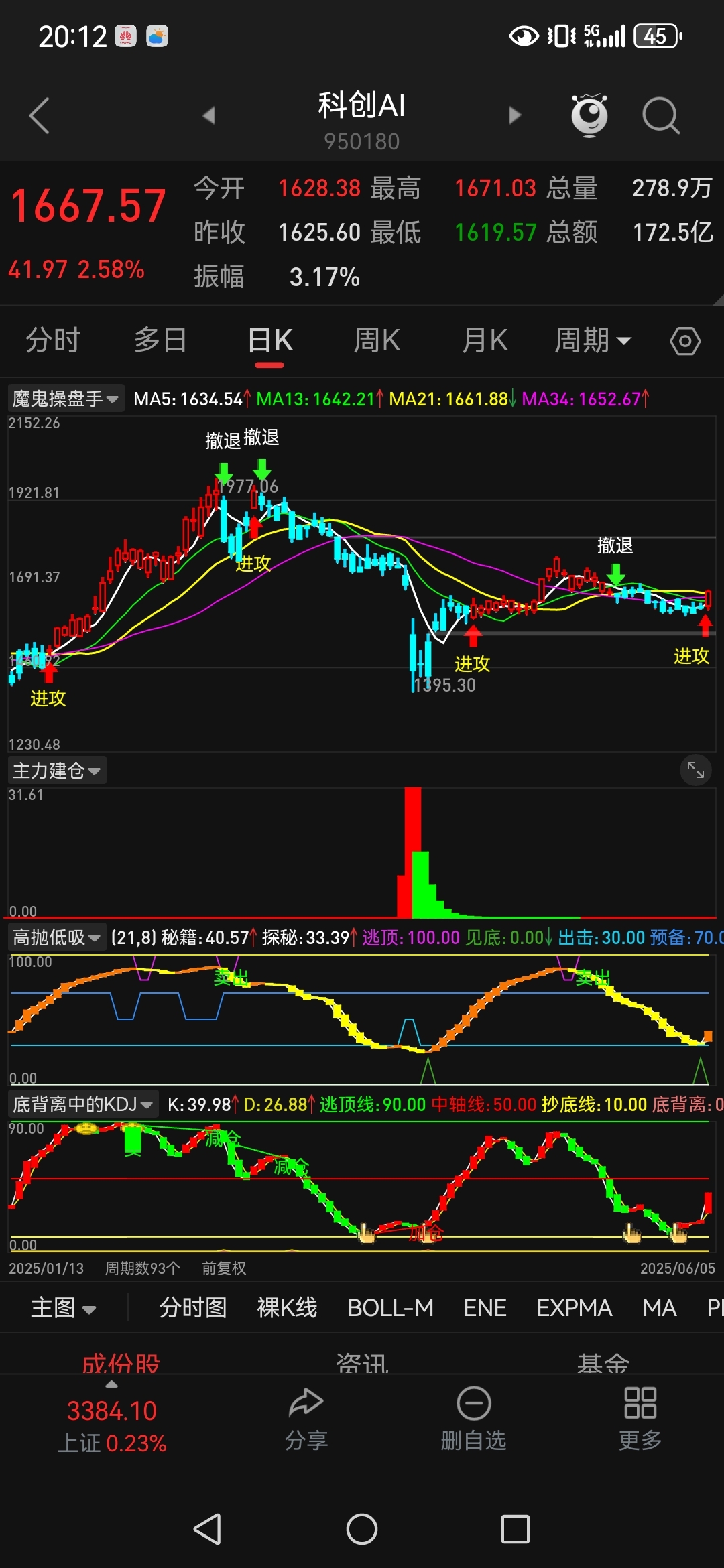Tap the rightmost 进攻 signal arrow
This screenshot has width=724, height=1568.
(x=705, y=626)
